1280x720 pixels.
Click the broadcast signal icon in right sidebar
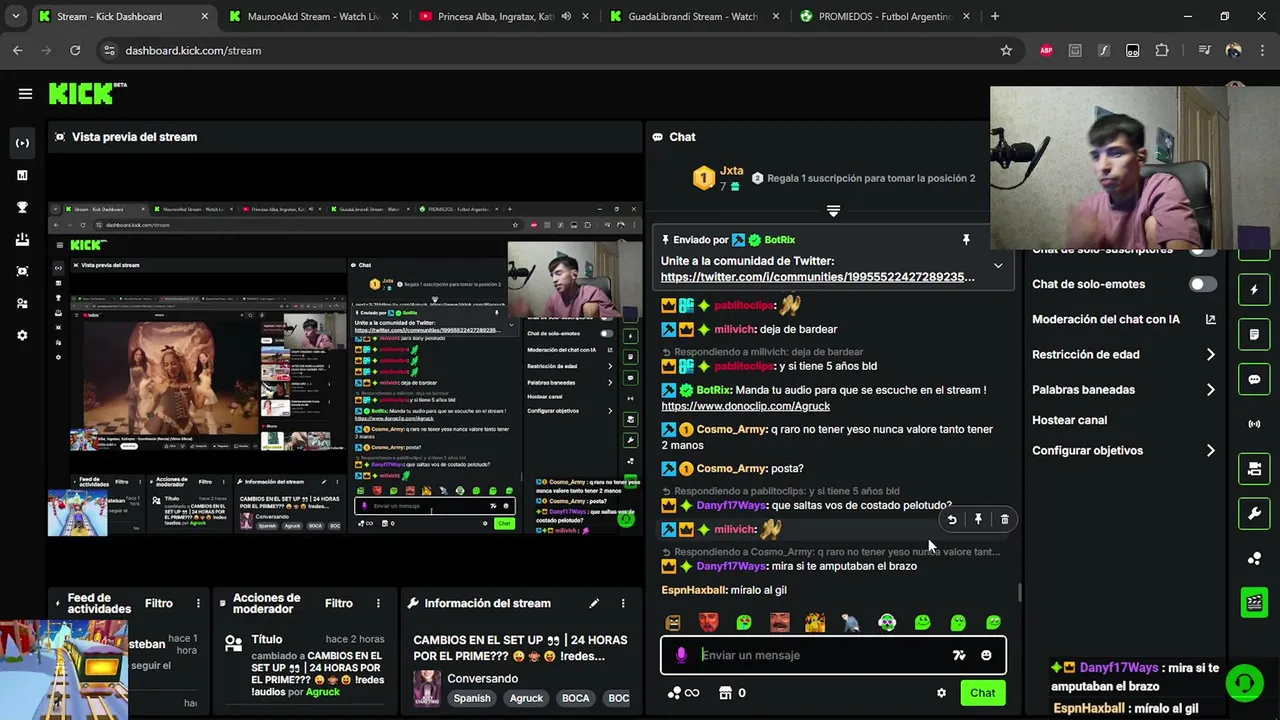tap(1254, 424)
